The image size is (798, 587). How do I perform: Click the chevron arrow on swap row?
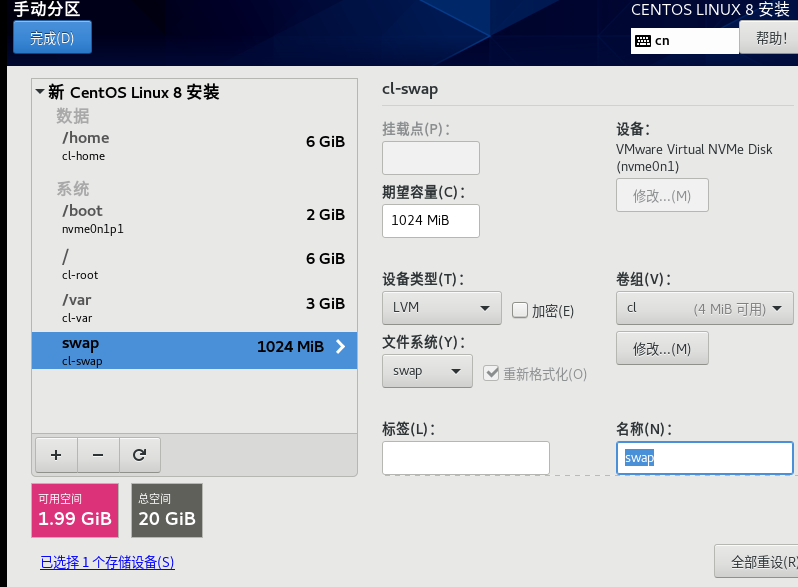(x=340, y=347)
